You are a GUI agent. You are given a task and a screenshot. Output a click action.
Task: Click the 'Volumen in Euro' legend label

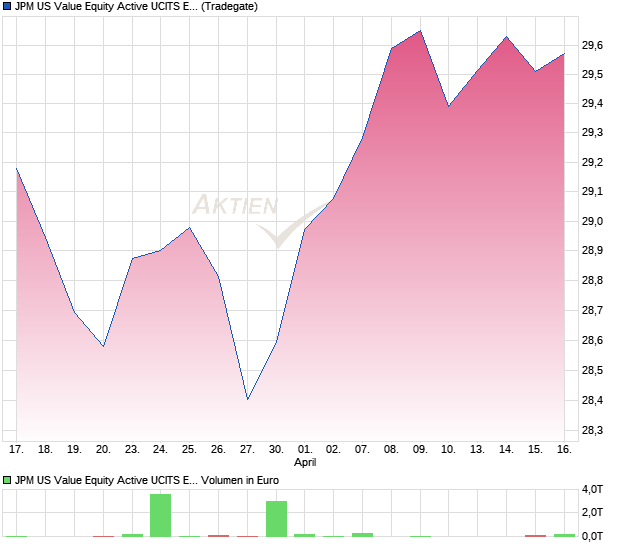click(x=240, y=480)
